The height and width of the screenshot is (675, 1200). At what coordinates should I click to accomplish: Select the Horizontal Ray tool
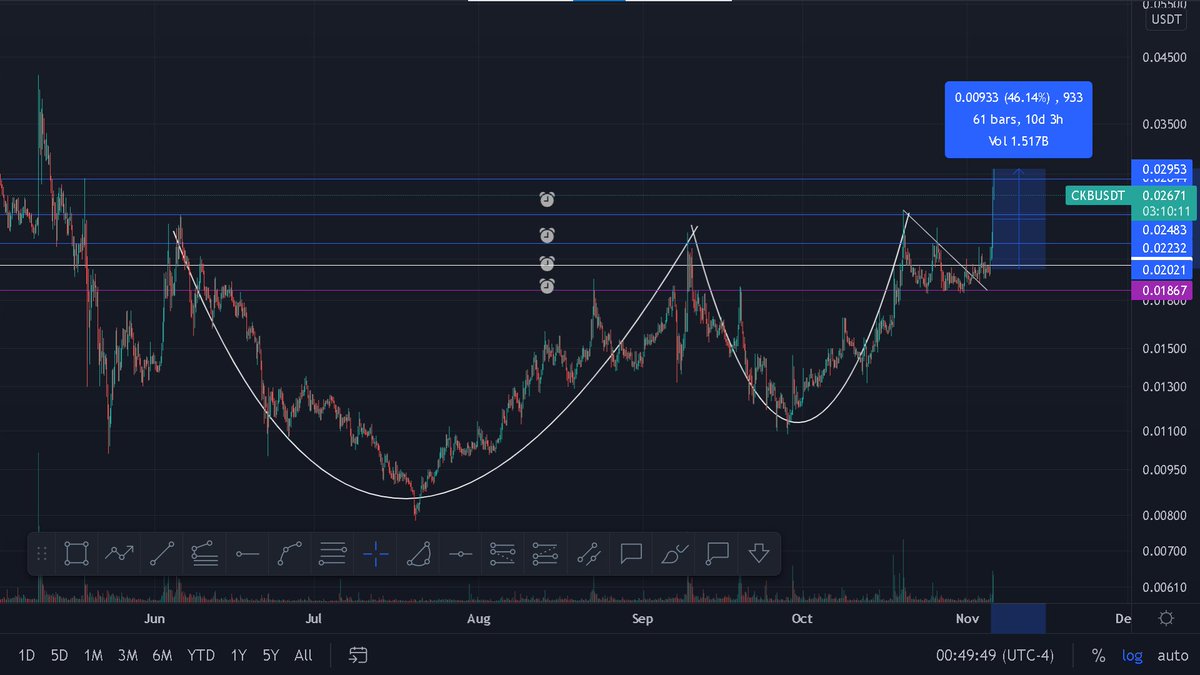(x=247, y=553)
